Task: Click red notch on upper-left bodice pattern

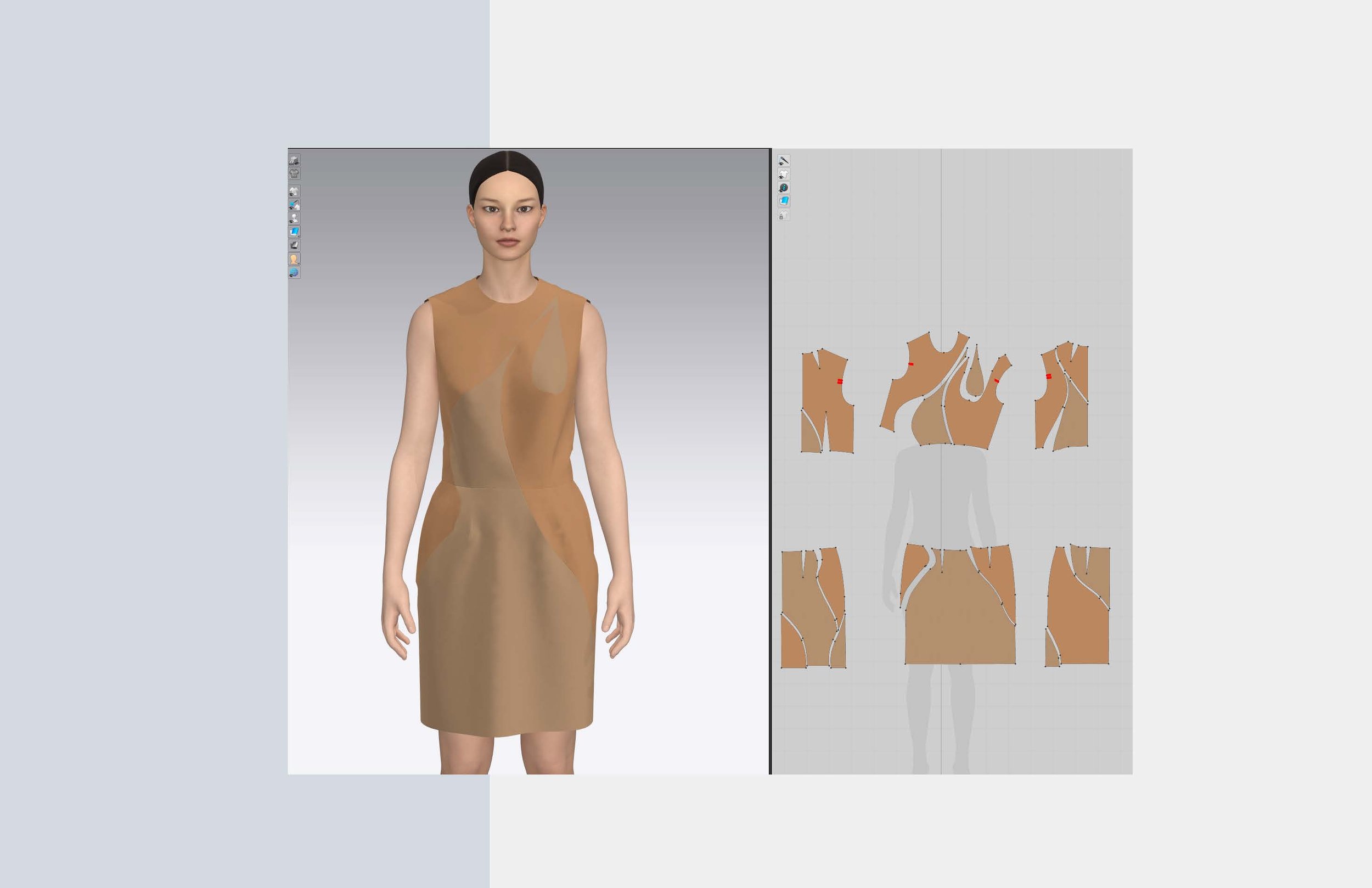Action: pos(840,381)
